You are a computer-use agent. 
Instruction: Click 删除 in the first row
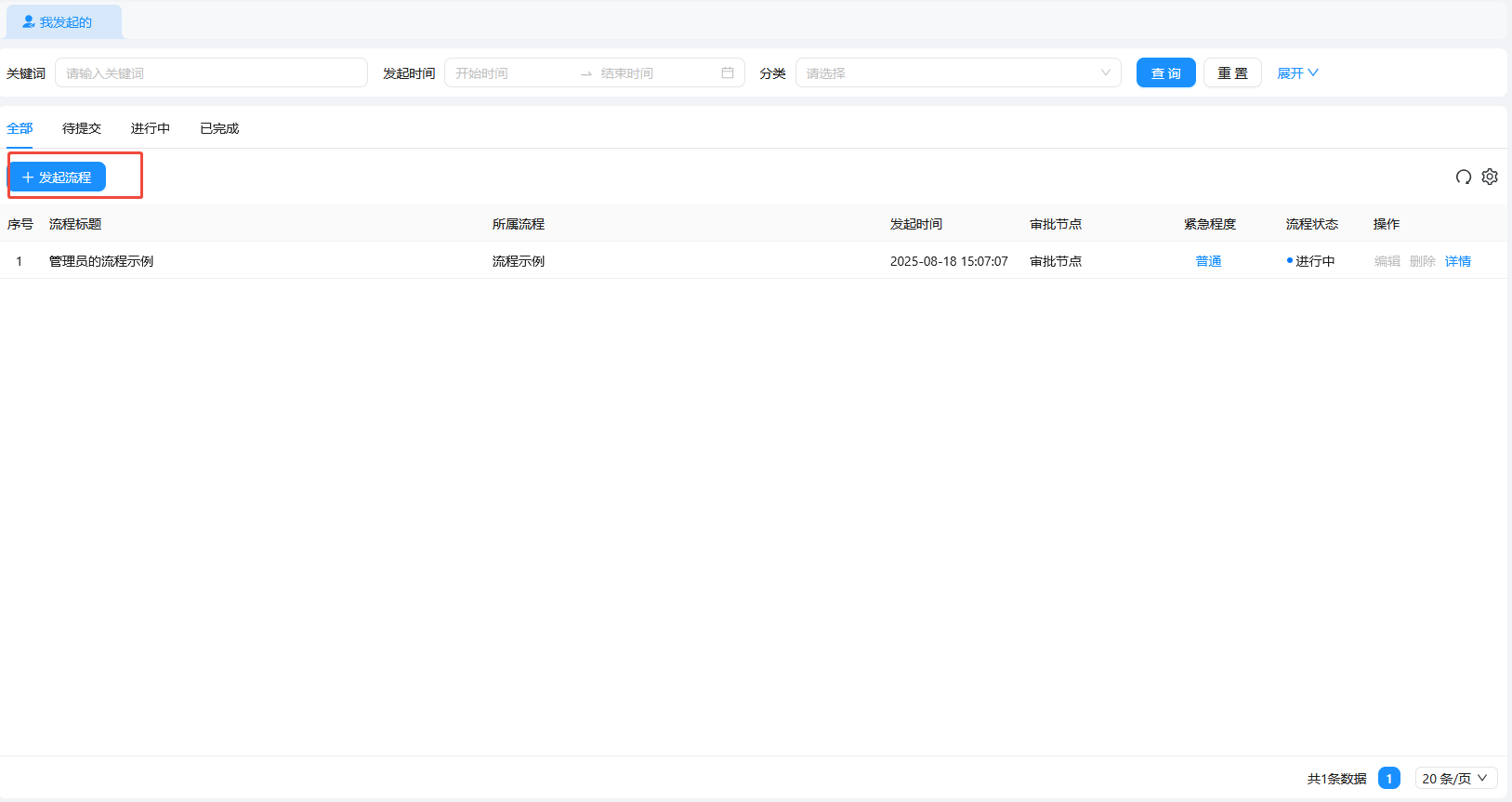coord(1422,261)
